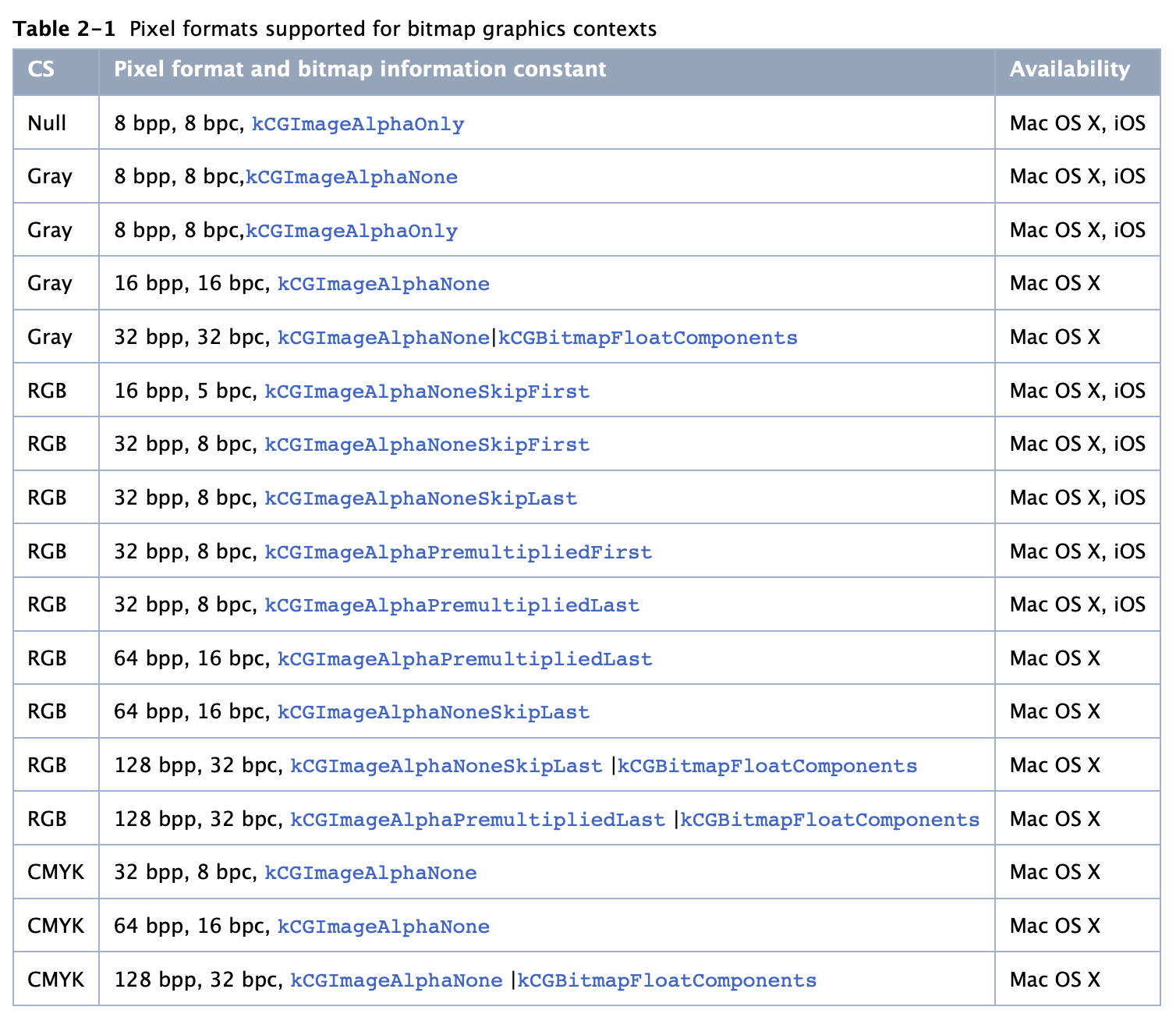Open kCGImageAlphaNone in CMYK 64 bpp row
Viewport: 1176px width, 1028px height.
(384, 927)
